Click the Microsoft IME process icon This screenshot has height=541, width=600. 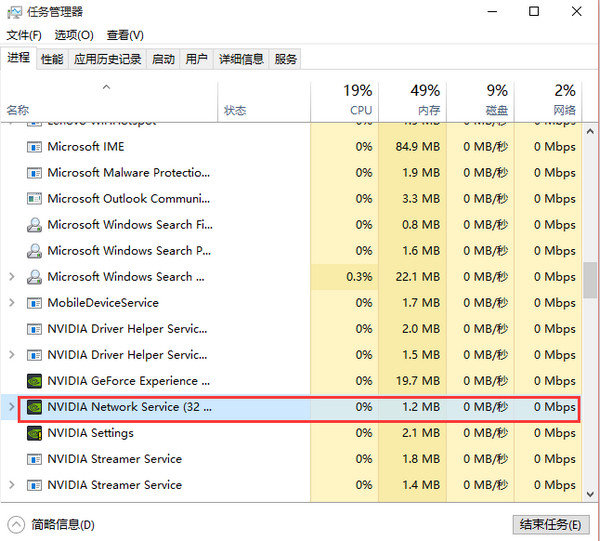pyautogui.click(x=34, y=147)
